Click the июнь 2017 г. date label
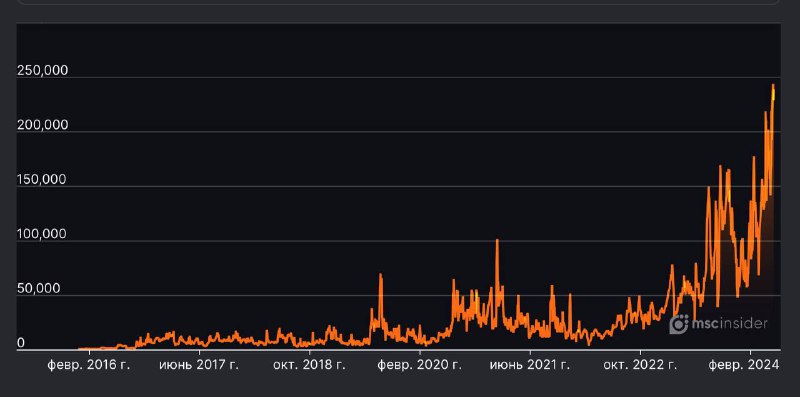Image resolution: width=800 pixels, height=397 pixels. pos(199,365)
